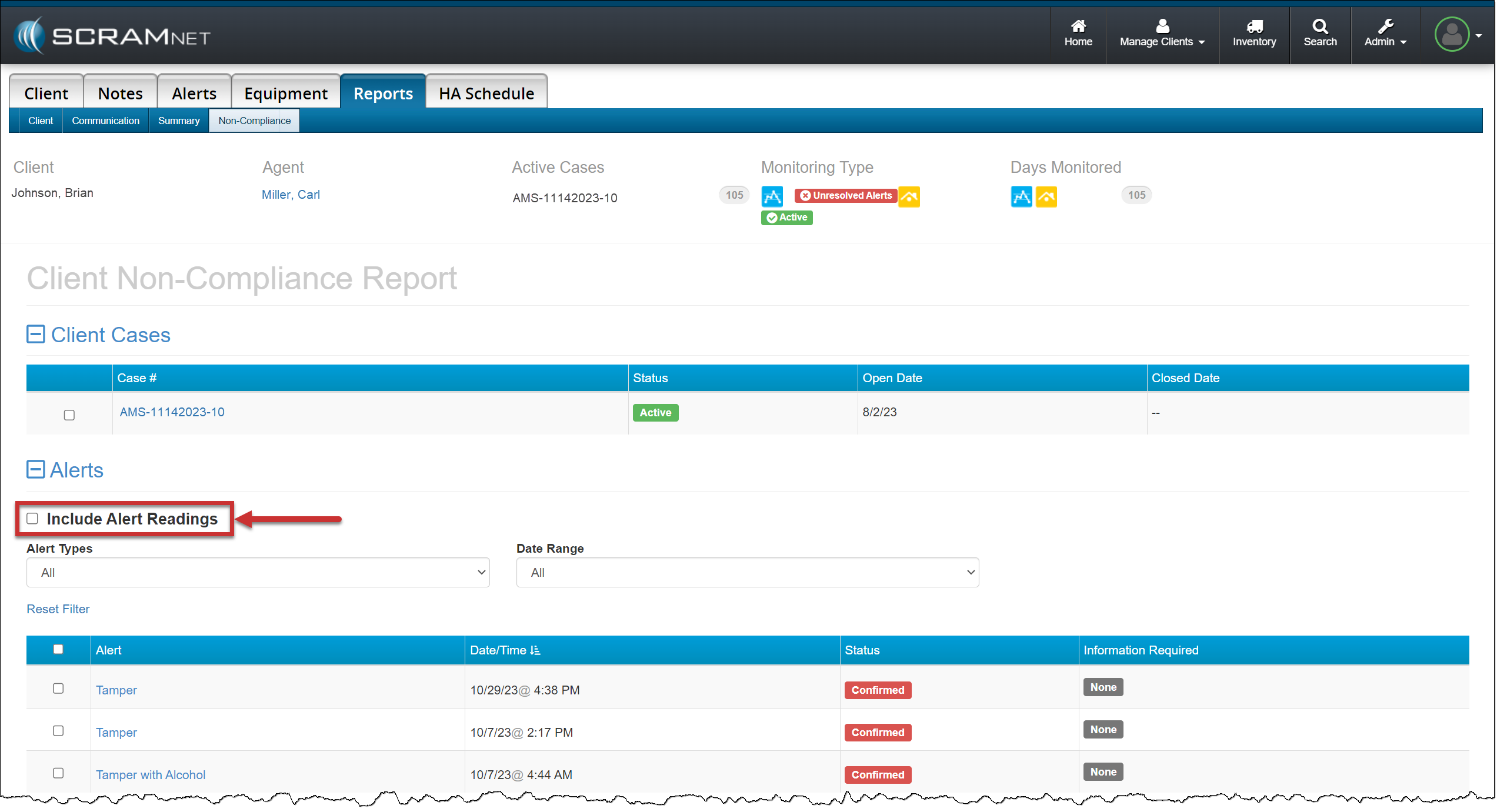This screenshot has width=1497, height=812.
Task: Click the red Unresolved Alerts badge
Action: coord(845,195)
